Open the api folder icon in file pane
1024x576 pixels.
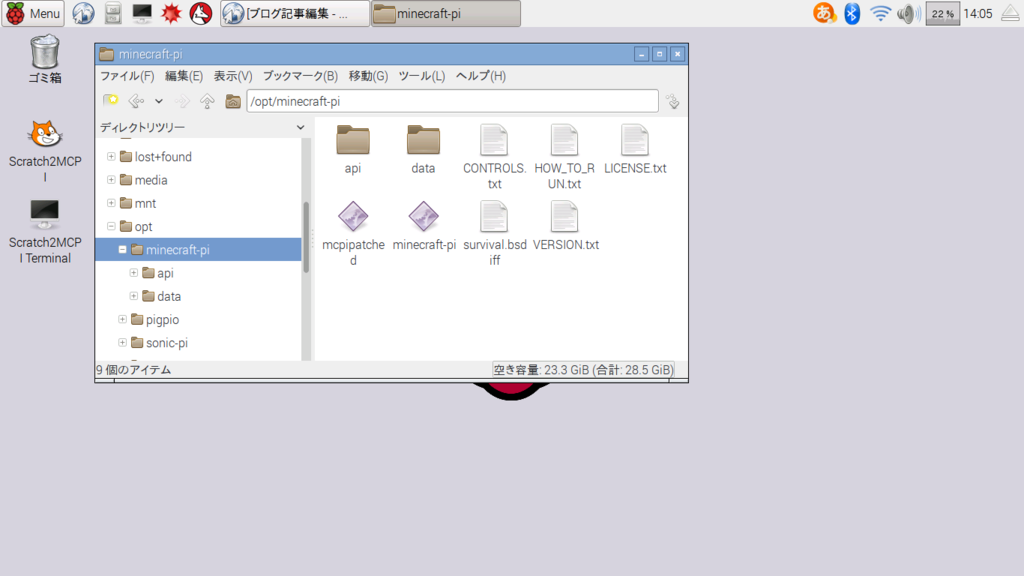click(x=353, y=140)
